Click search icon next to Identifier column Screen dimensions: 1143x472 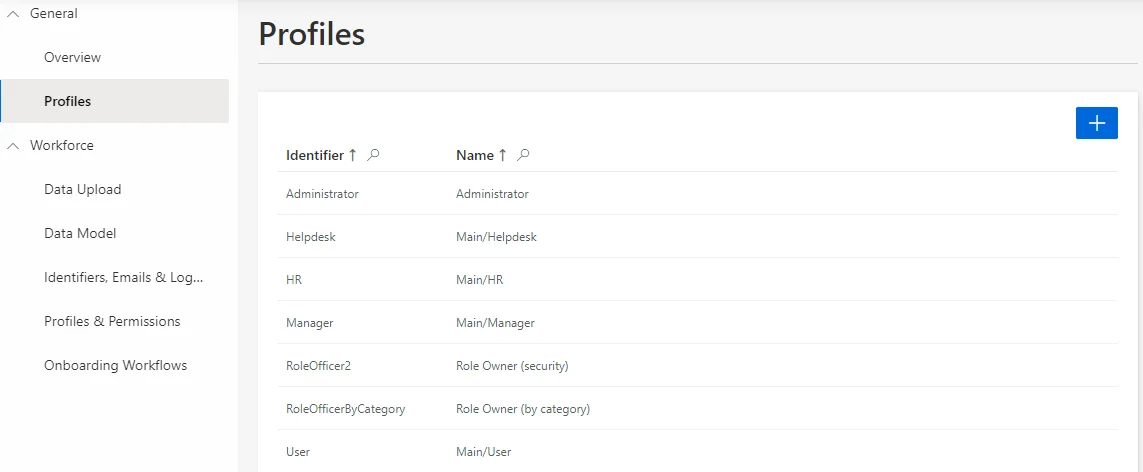[x=374, y=155]
